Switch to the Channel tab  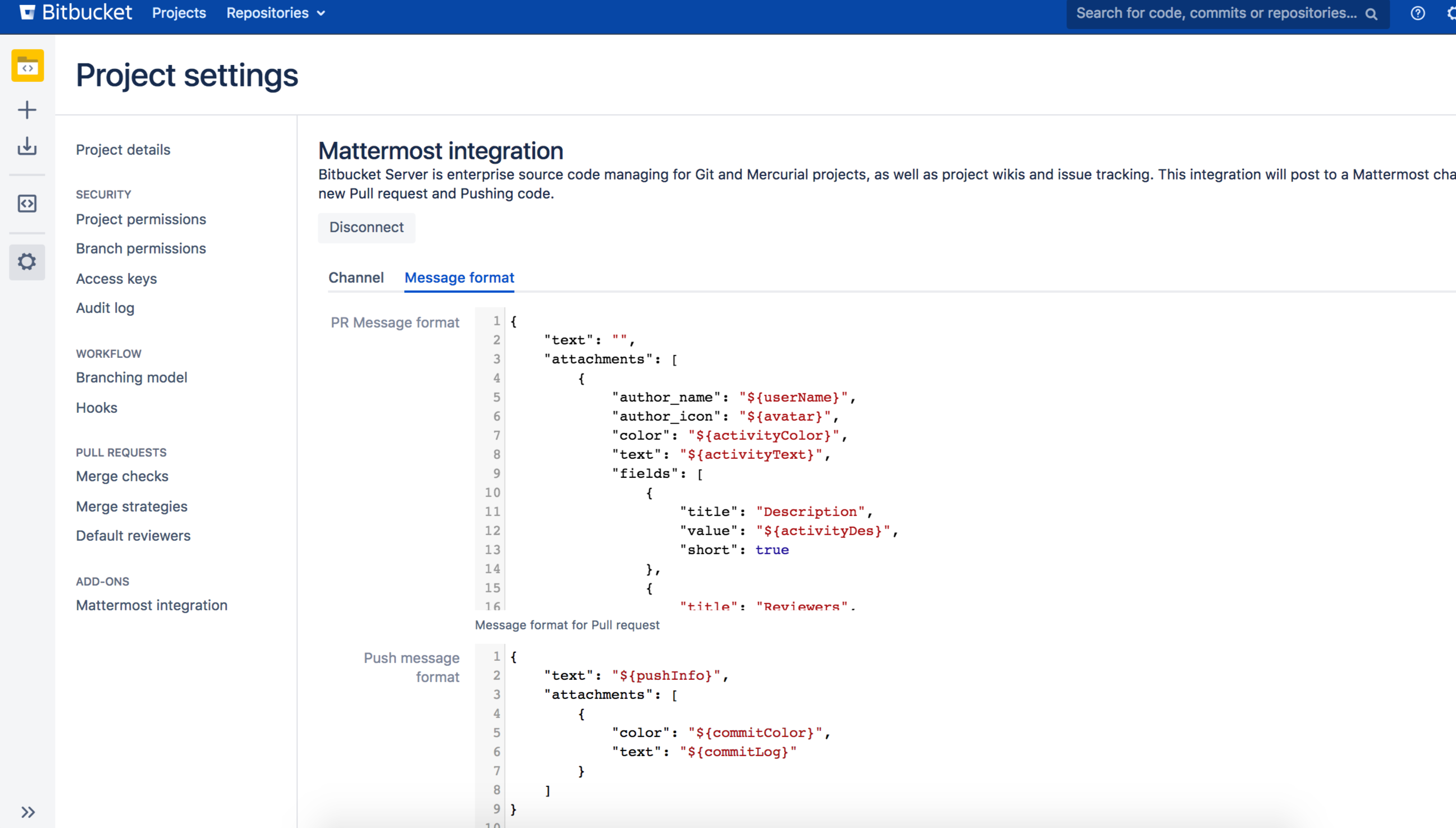(356, 278)
